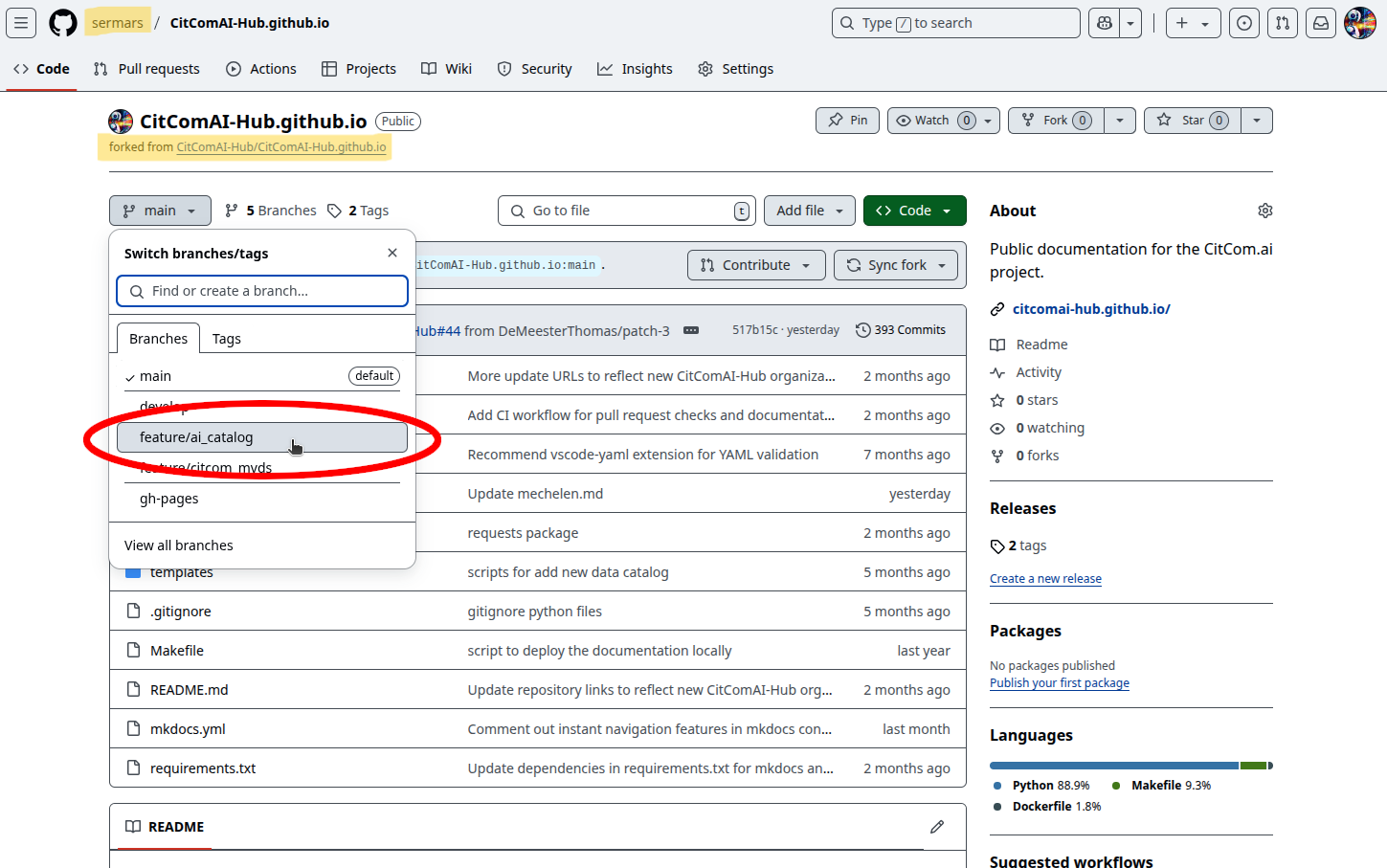This screenshot has width=1387, height=868.
Task: Edit README with the pencil icon
Action: tap(937, 827)
